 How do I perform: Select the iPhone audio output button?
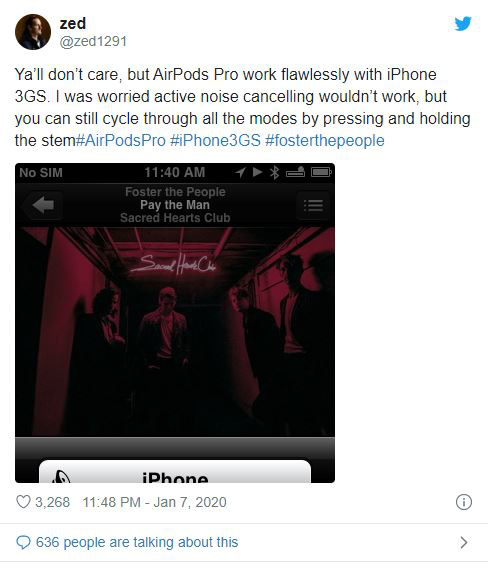(175, 472)
